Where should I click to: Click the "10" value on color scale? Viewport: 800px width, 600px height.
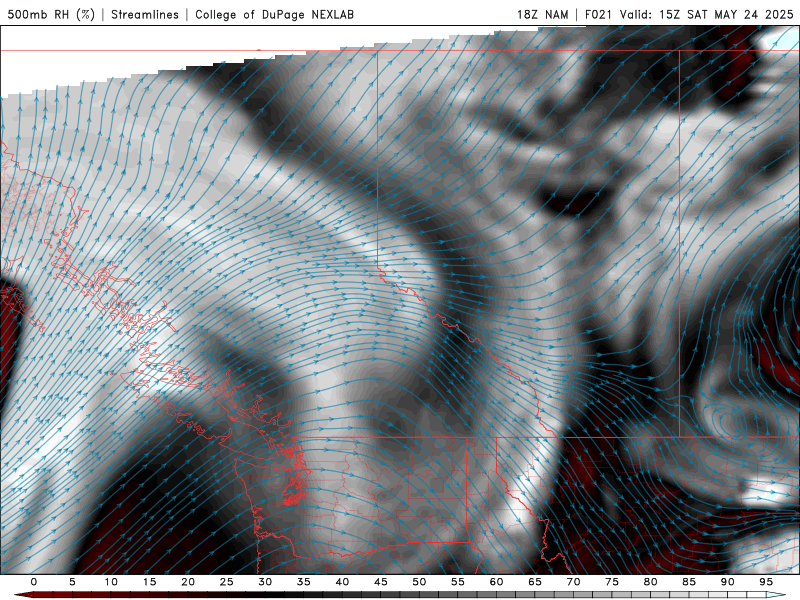point(111,582)
